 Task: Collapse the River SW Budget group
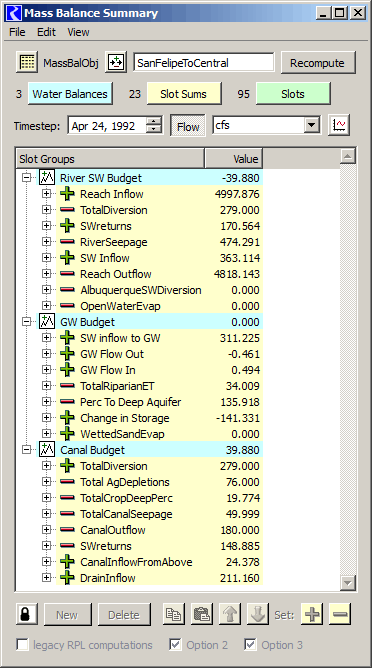(26, 178)
